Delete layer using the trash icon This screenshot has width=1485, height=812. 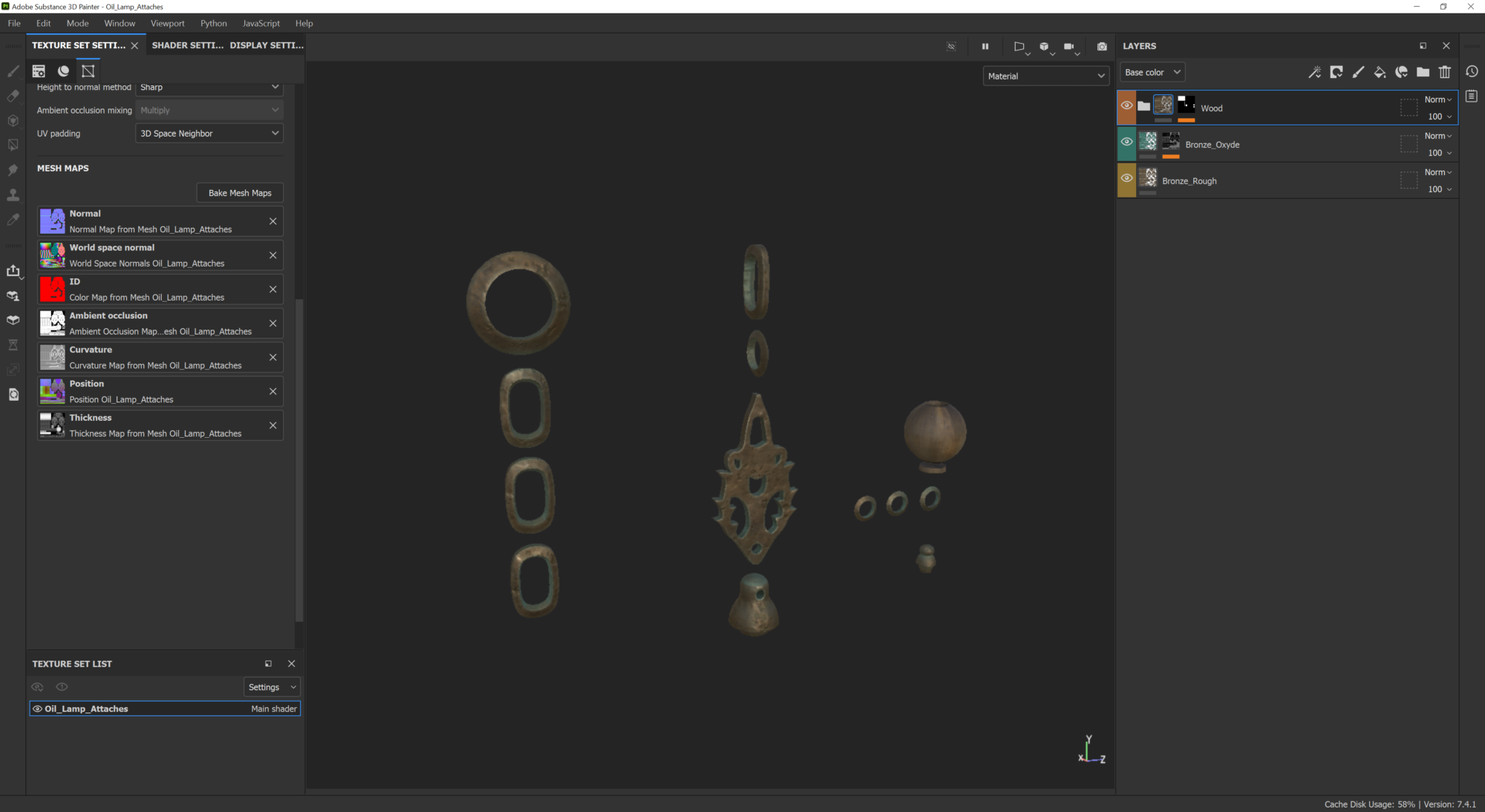click(1444, 72)
